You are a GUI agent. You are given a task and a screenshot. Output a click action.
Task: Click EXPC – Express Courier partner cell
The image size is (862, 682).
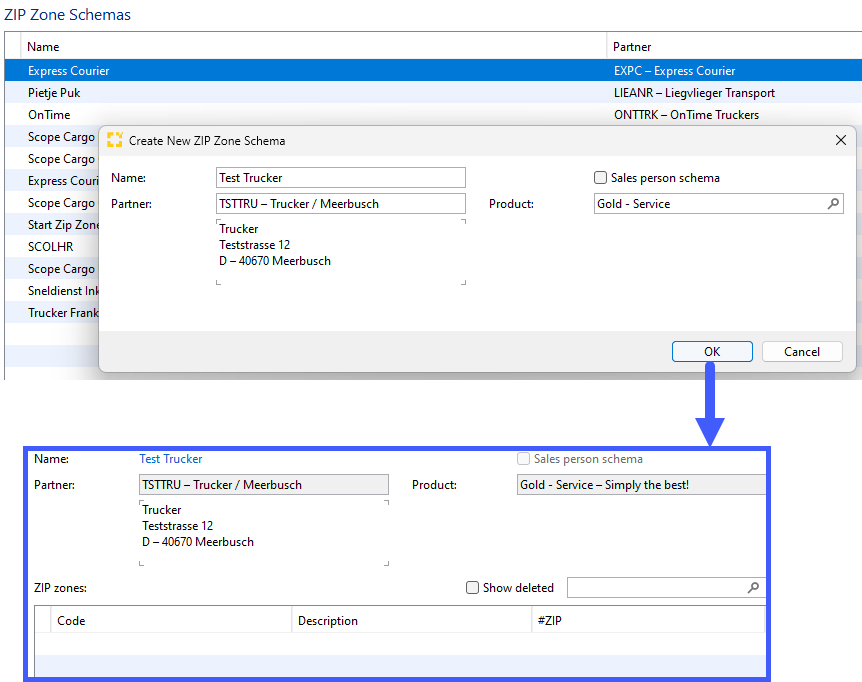pyautogui.click(x=674, y=71)
